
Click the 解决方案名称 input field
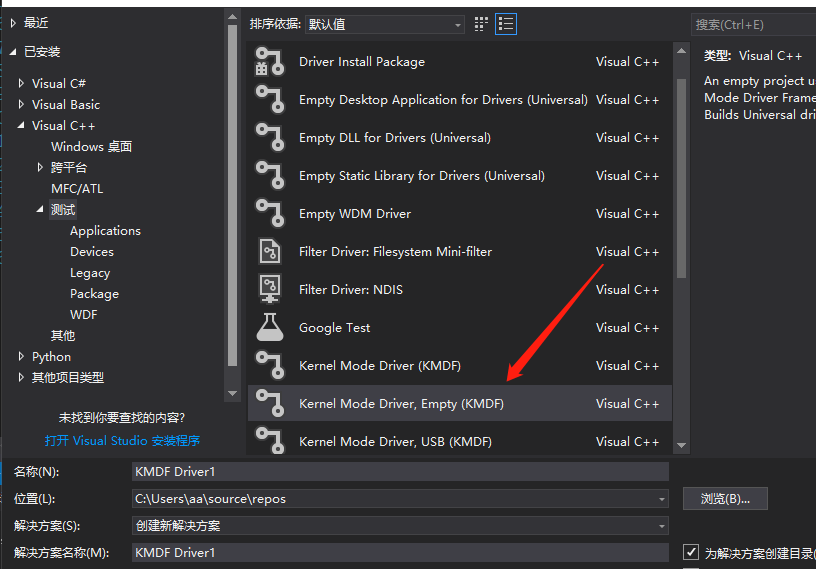coord(400,553)
